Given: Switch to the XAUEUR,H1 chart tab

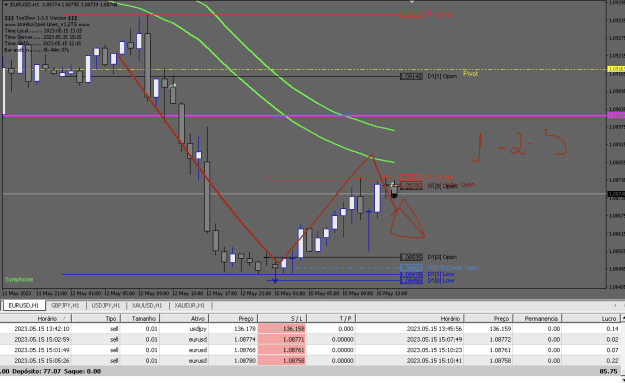Looking at the screenshot, I should coord(189,306).
